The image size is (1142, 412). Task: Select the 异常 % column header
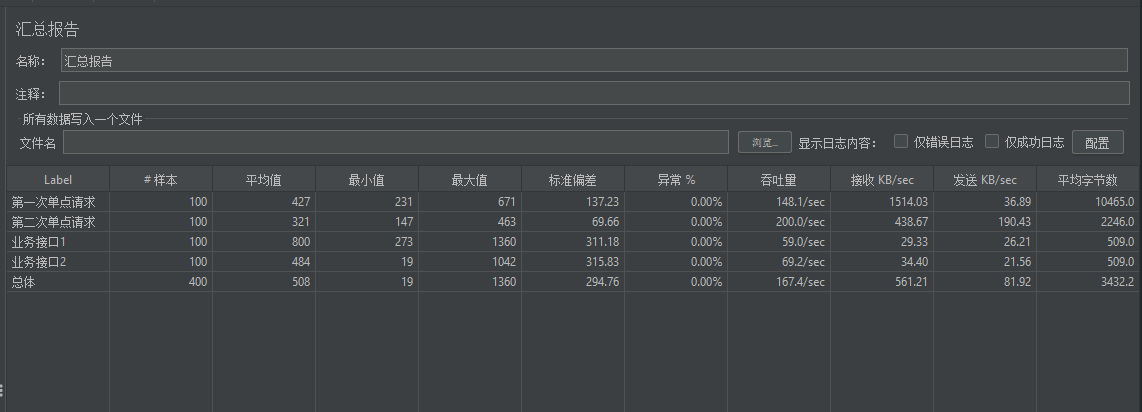676,180
